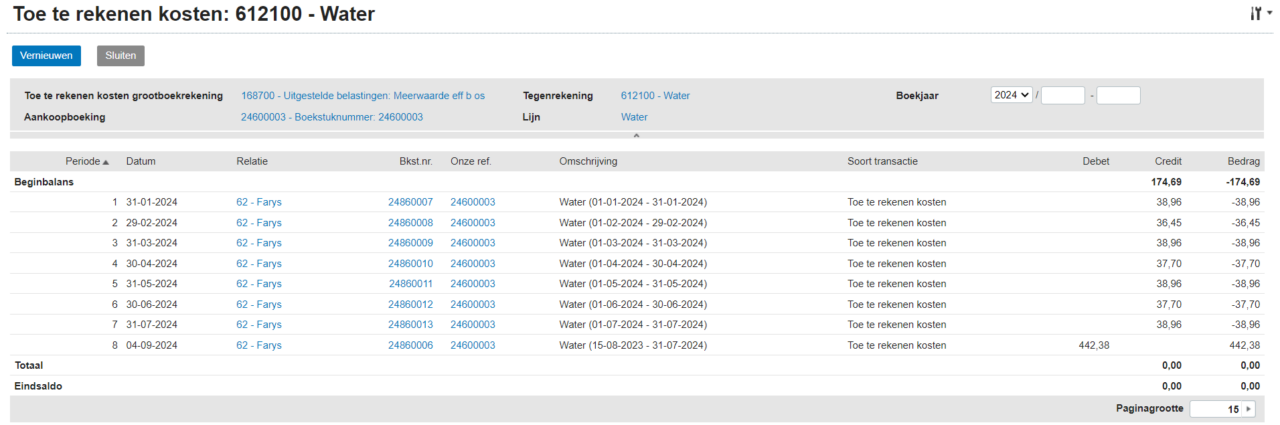The image size is (1280, 425).
Task: Open booking number 24860006 in period 8
Action: coord(410,346)
